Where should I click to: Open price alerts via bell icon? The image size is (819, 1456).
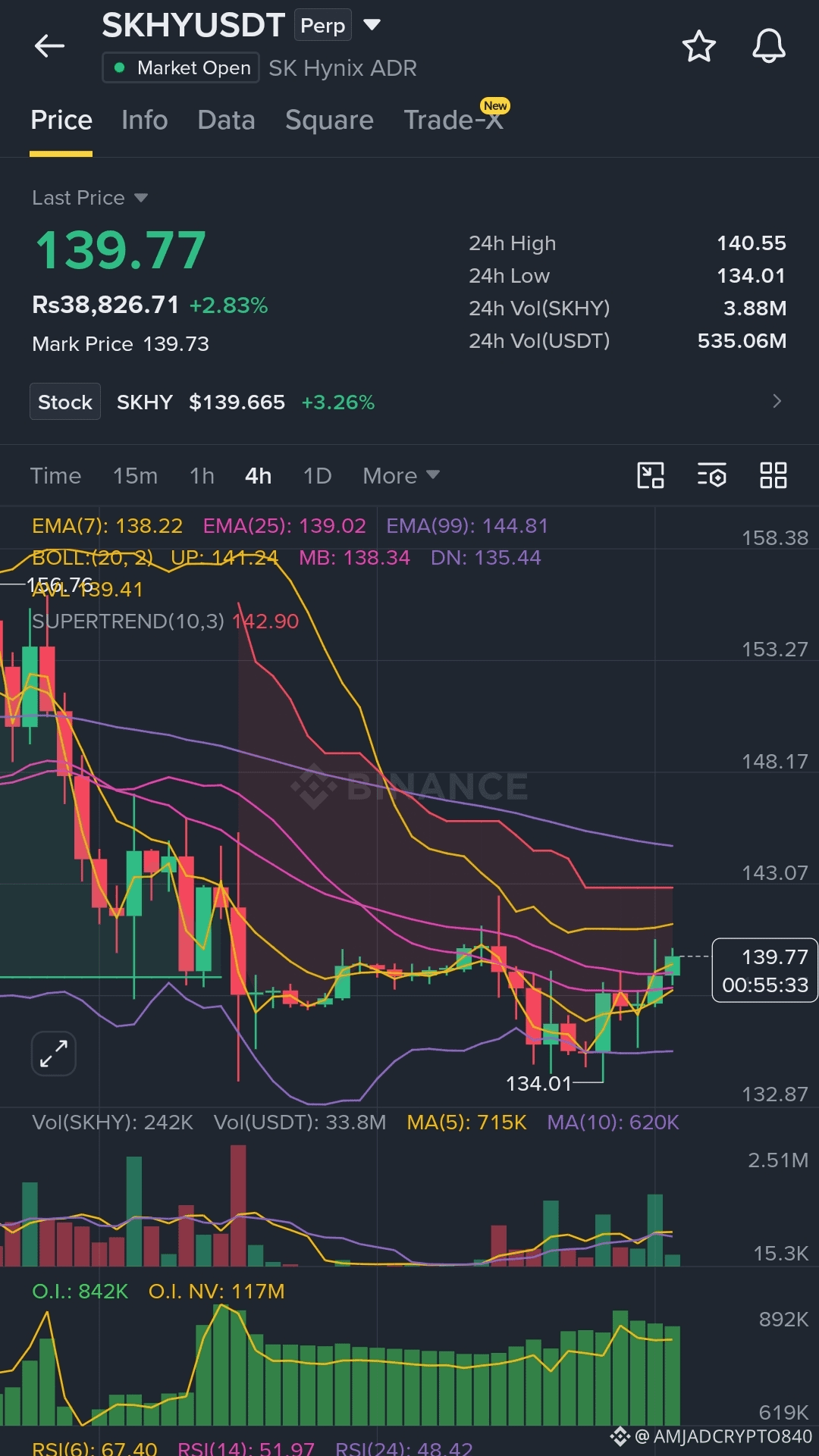[x=768, y=46]
